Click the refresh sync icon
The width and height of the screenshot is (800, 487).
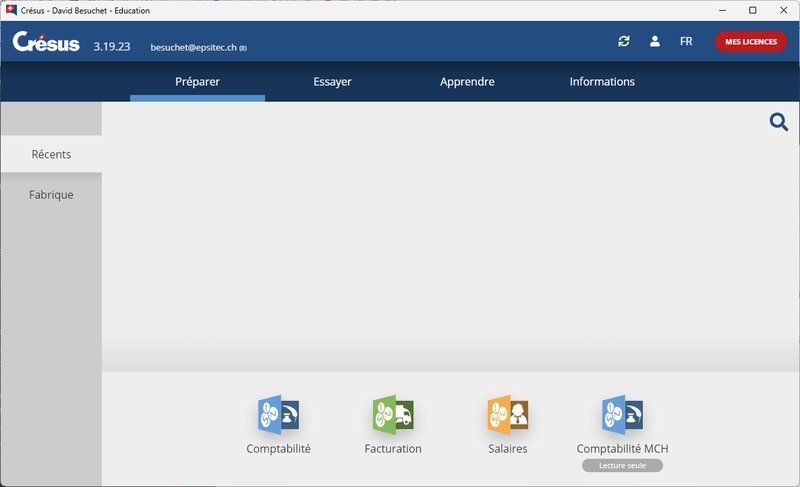point(623,41)
